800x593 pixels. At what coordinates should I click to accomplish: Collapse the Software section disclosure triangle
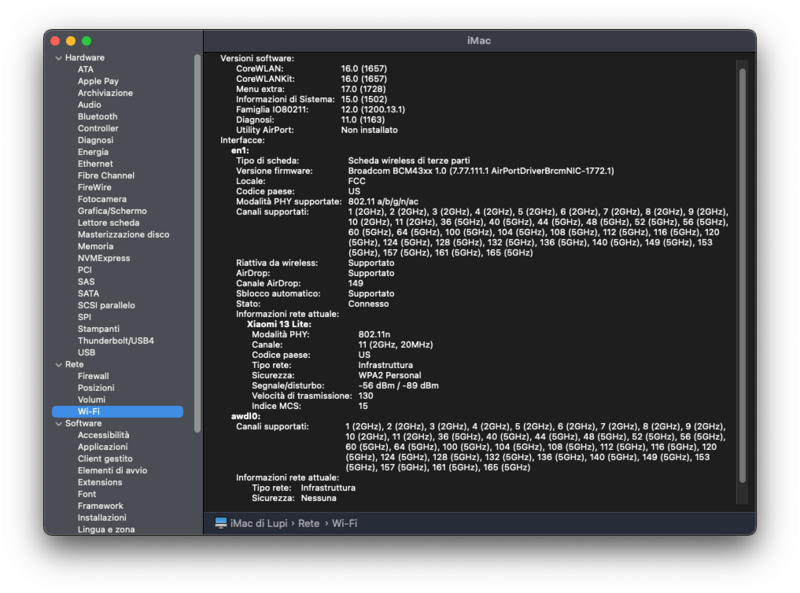tap(58, 423)
